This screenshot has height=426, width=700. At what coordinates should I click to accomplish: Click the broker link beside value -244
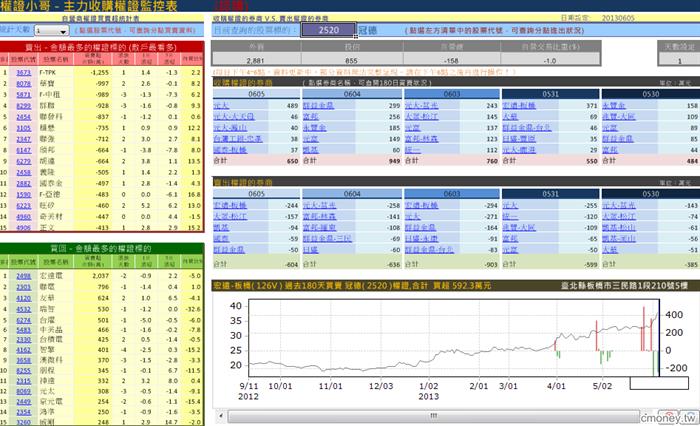click(x=230, y=205)
